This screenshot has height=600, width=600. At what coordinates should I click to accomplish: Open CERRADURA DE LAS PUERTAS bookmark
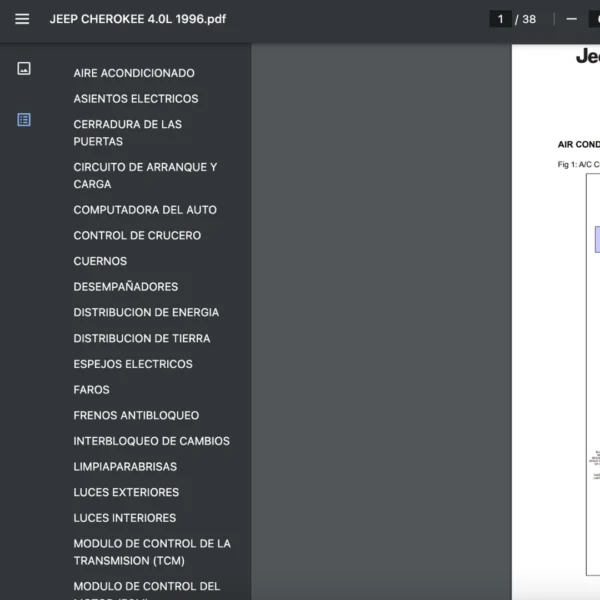(127, 133)
